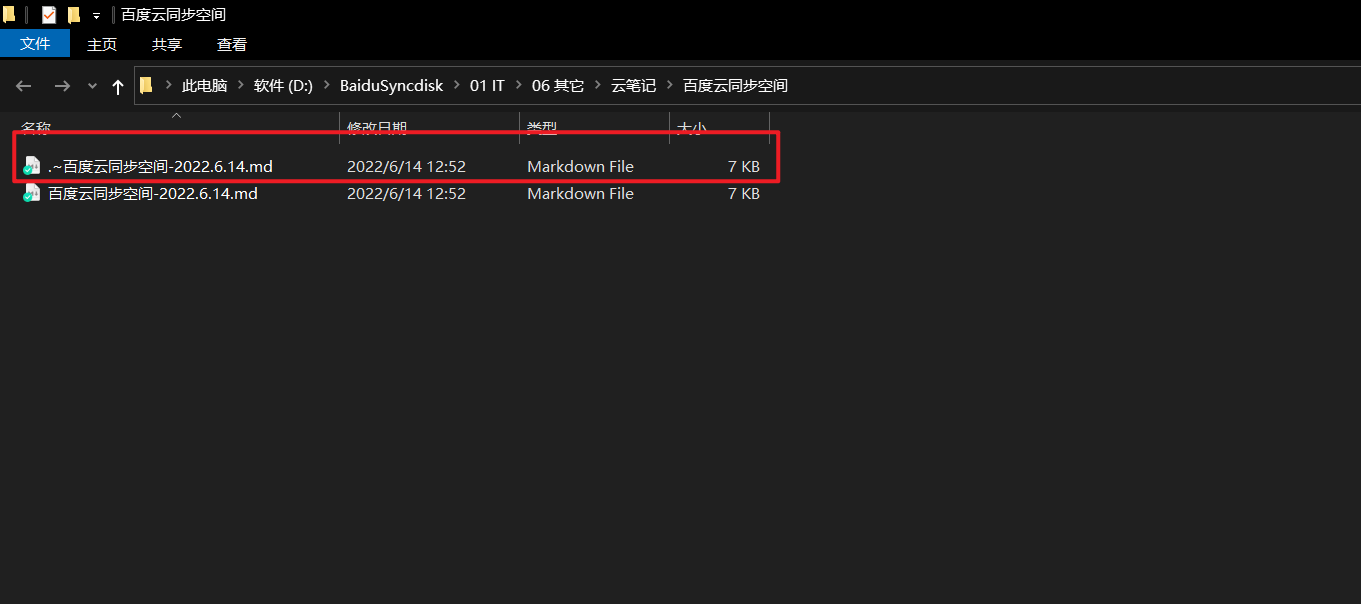Image resolution: width=1361 pixels, height=604 pixels.
Task: Click date cell of second file row
Action: pos(406,194)
